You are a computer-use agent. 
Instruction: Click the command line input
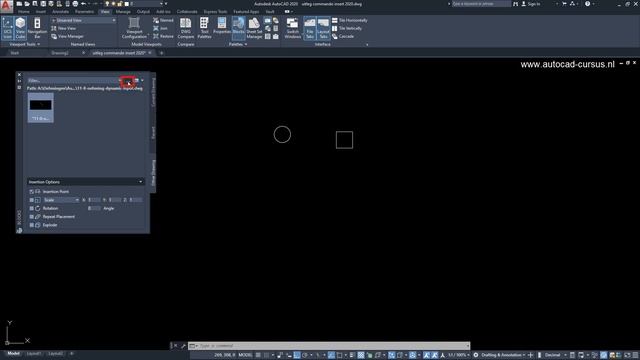click(329, 346)
